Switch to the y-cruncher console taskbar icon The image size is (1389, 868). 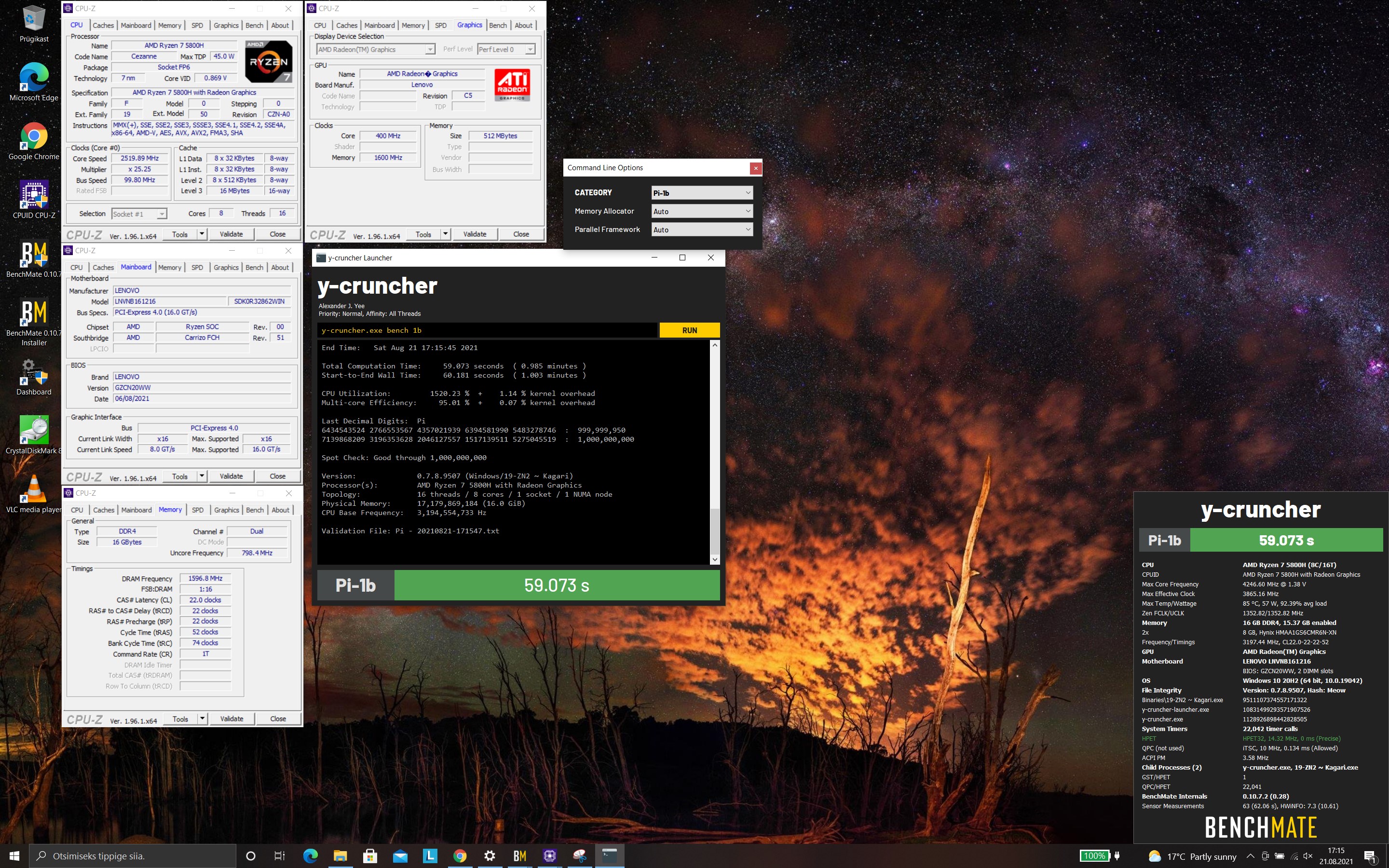610,856
